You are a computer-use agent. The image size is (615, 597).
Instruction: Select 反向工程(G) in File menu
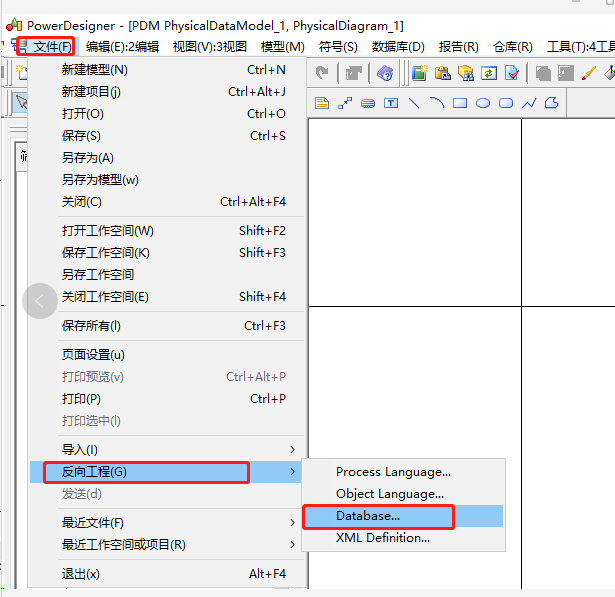167,471
